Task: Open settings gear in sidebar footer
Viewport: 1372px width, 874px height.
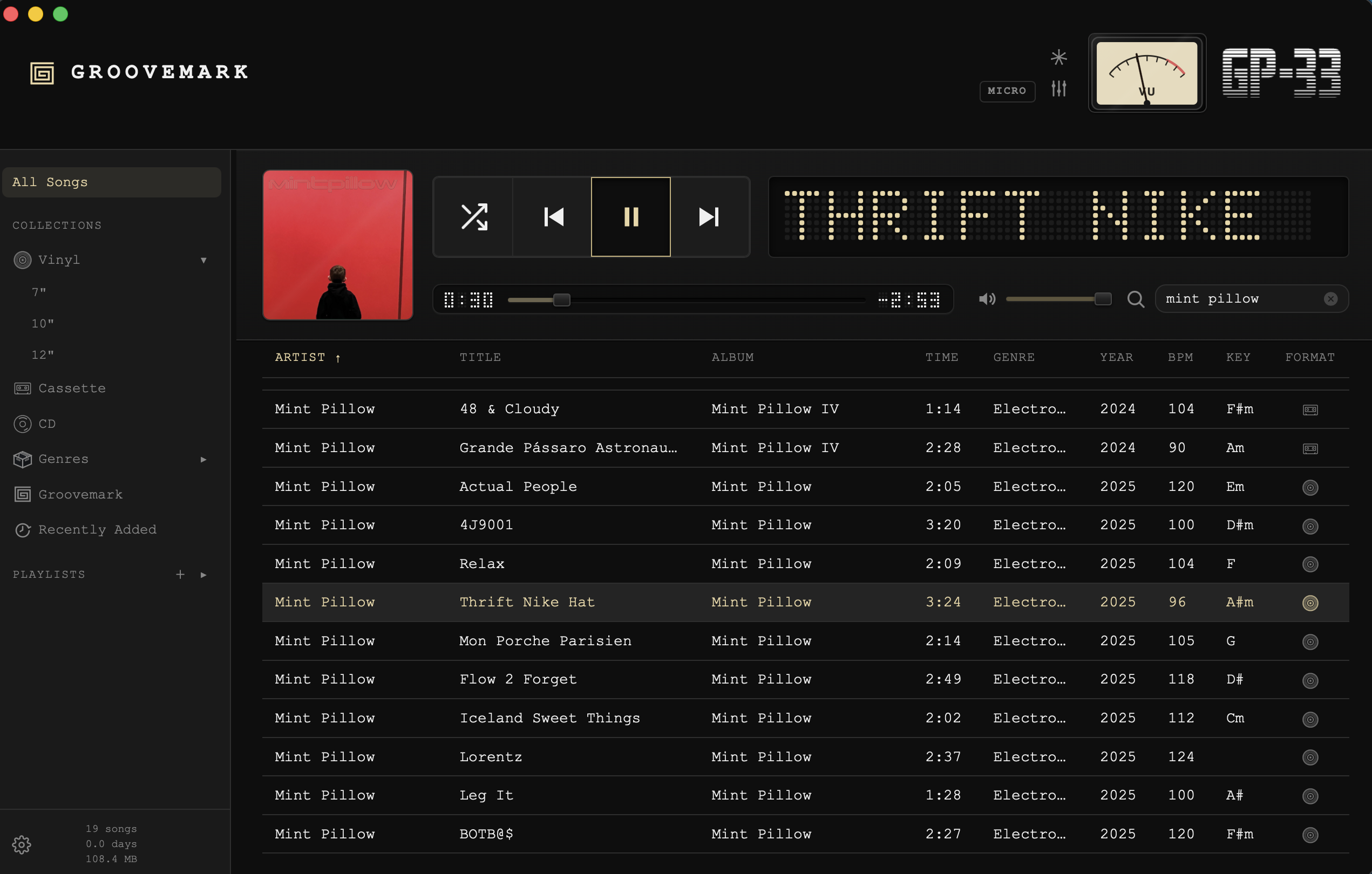Action: click(x=22, y=844)
